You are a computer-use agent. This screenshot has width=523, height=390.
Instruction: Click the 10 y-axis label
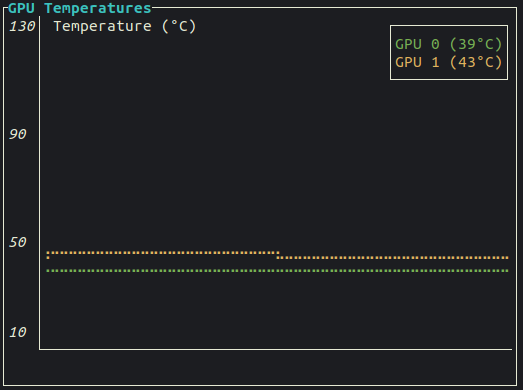click(x=17, y=332)
